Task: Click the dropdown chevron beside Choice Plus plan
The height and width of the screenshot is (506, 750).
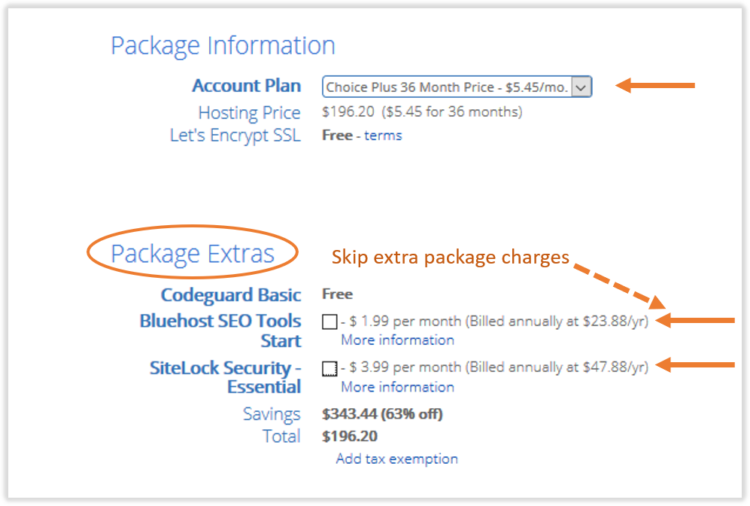Action: [582, 87]
